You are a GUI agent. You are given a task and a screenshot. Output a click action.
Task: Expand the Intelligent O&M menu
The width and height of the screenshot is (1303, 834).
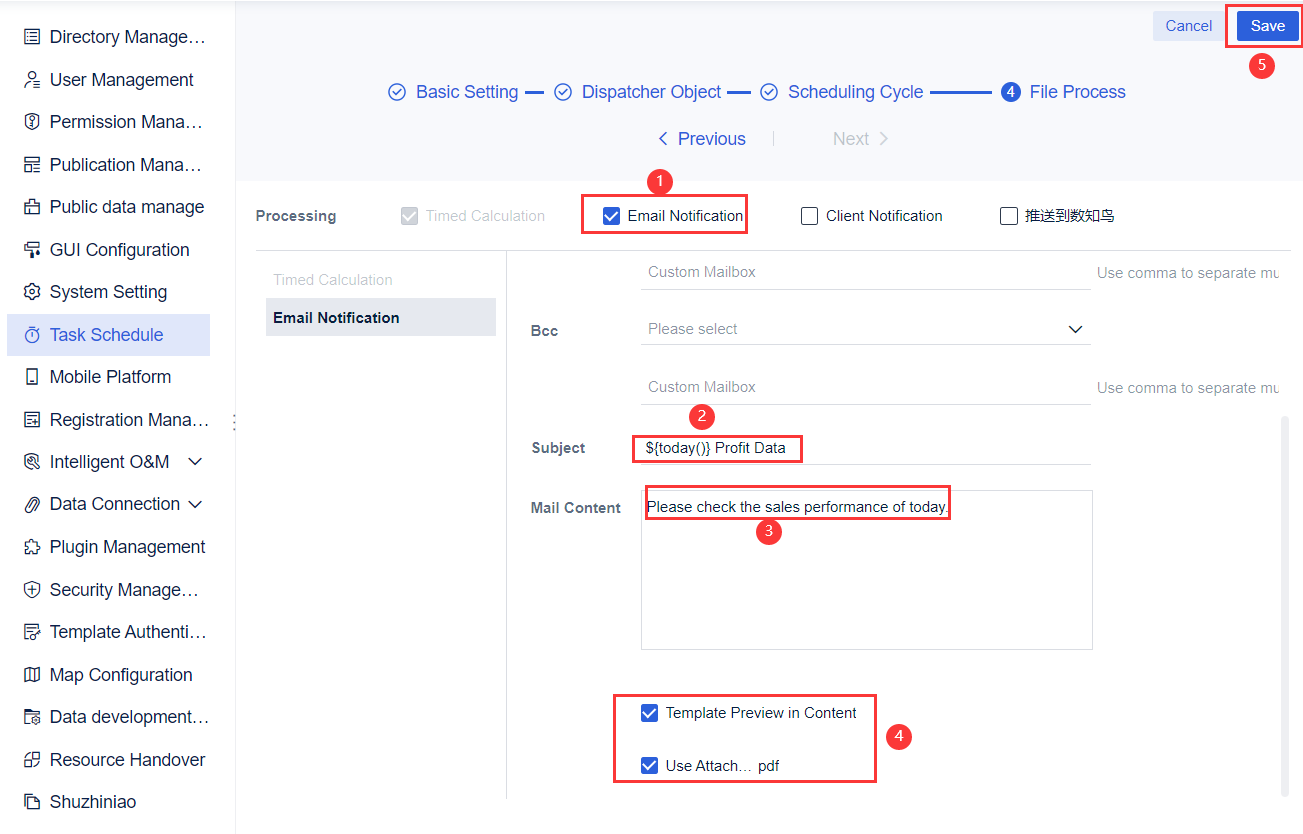click(x=196, y=461)
